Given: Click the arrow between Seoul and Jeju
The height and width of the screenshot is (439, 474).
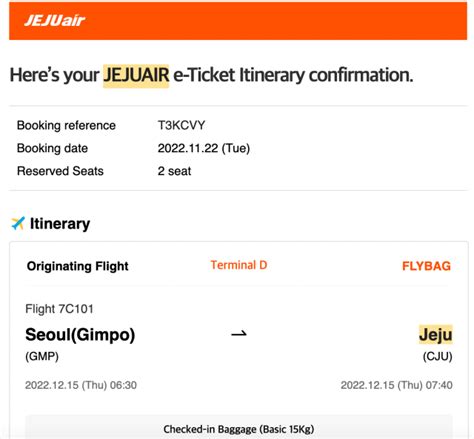Looking at the screenshot, I should pos(239,333).
